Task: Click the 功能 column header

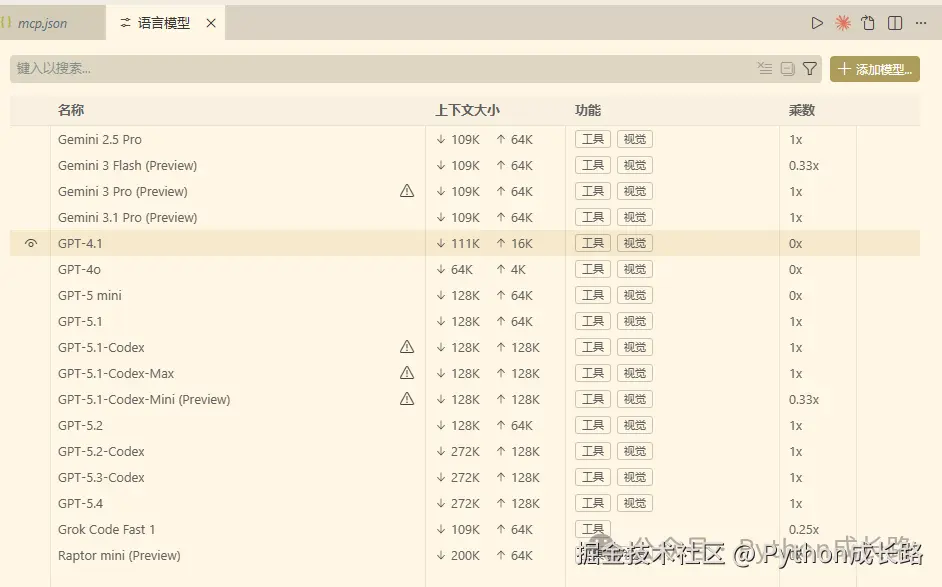Action: point(588,110)
